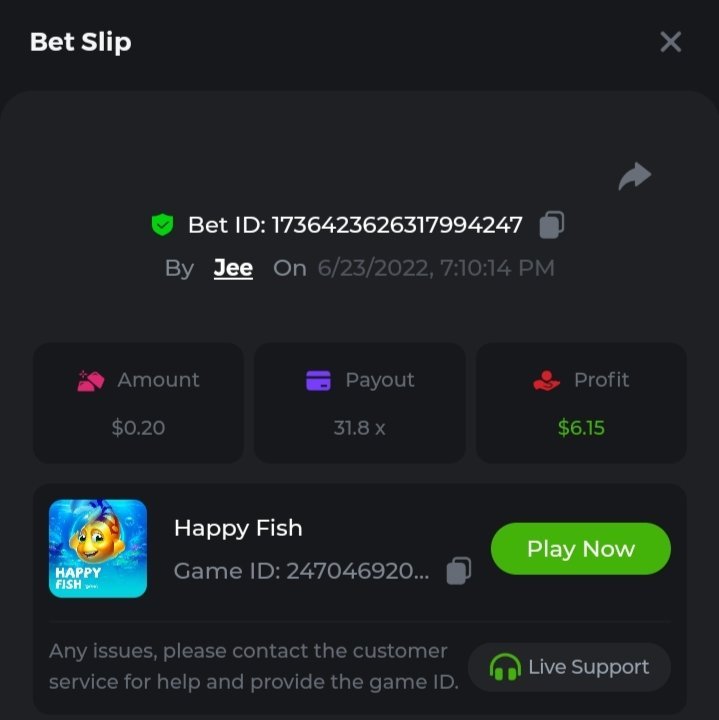Click the green verified shield icon

click(x=162, y=225)
